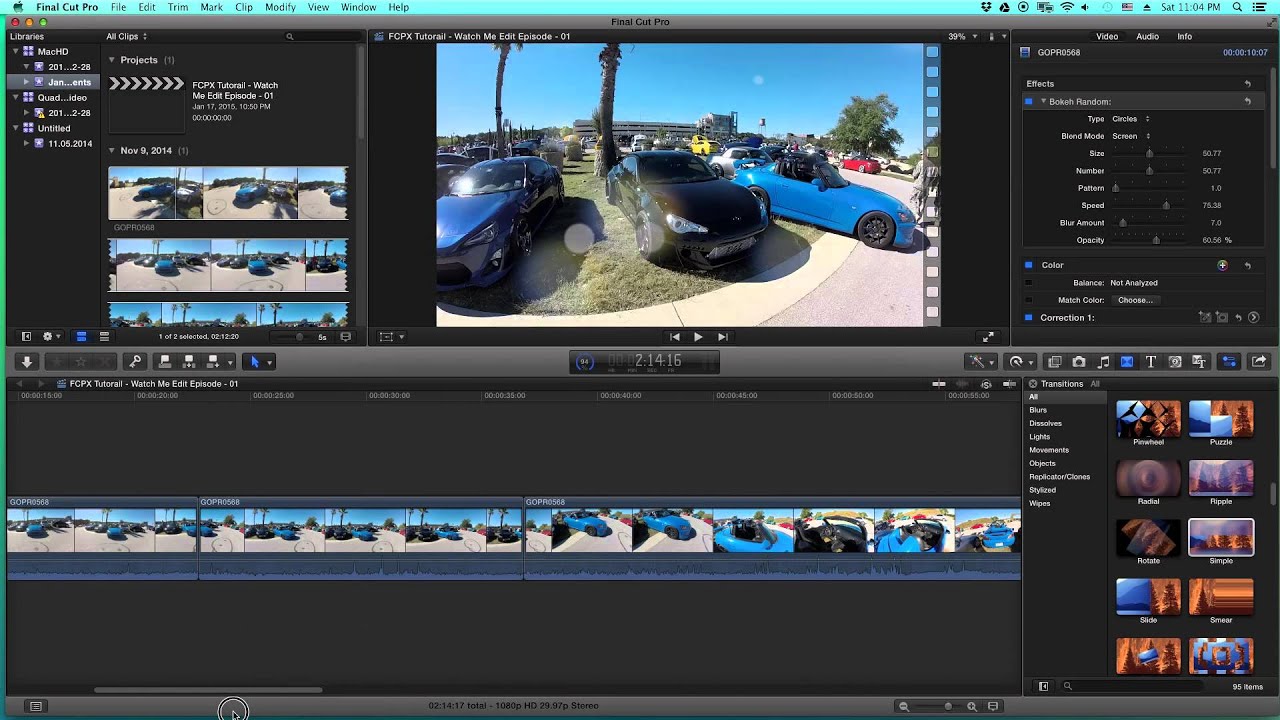Choose the Pinwheel transition thumbnail
The height and width of the screenshot is (720, 1280).
1148,419
